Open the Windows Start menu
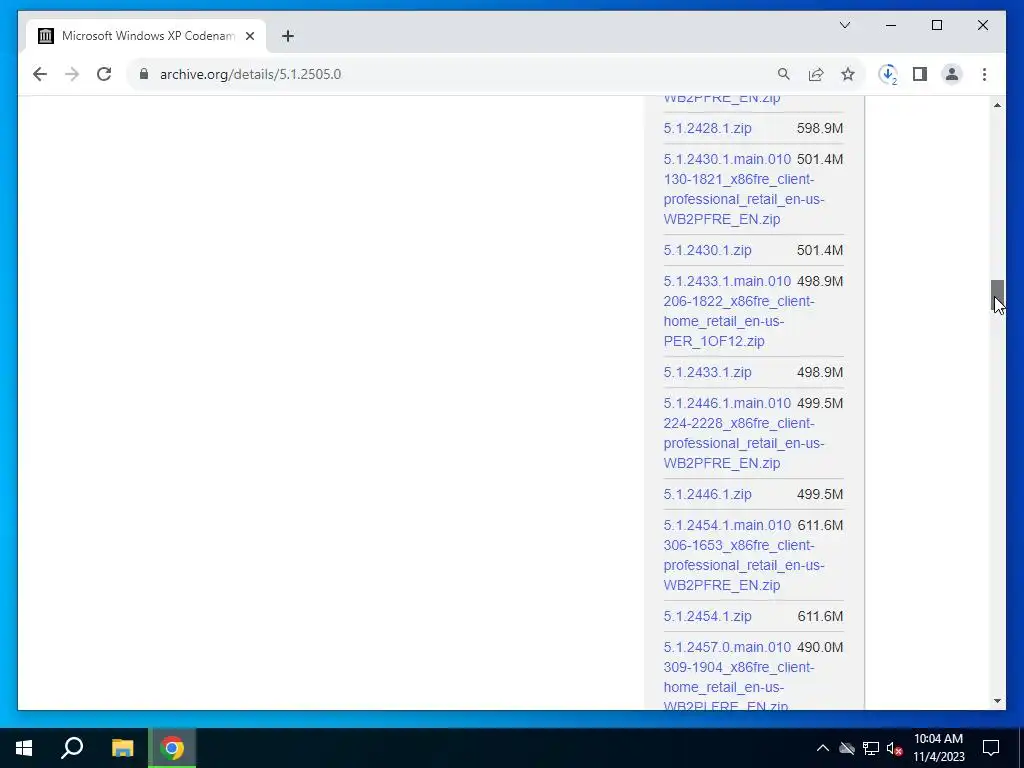 coord(24,748)
